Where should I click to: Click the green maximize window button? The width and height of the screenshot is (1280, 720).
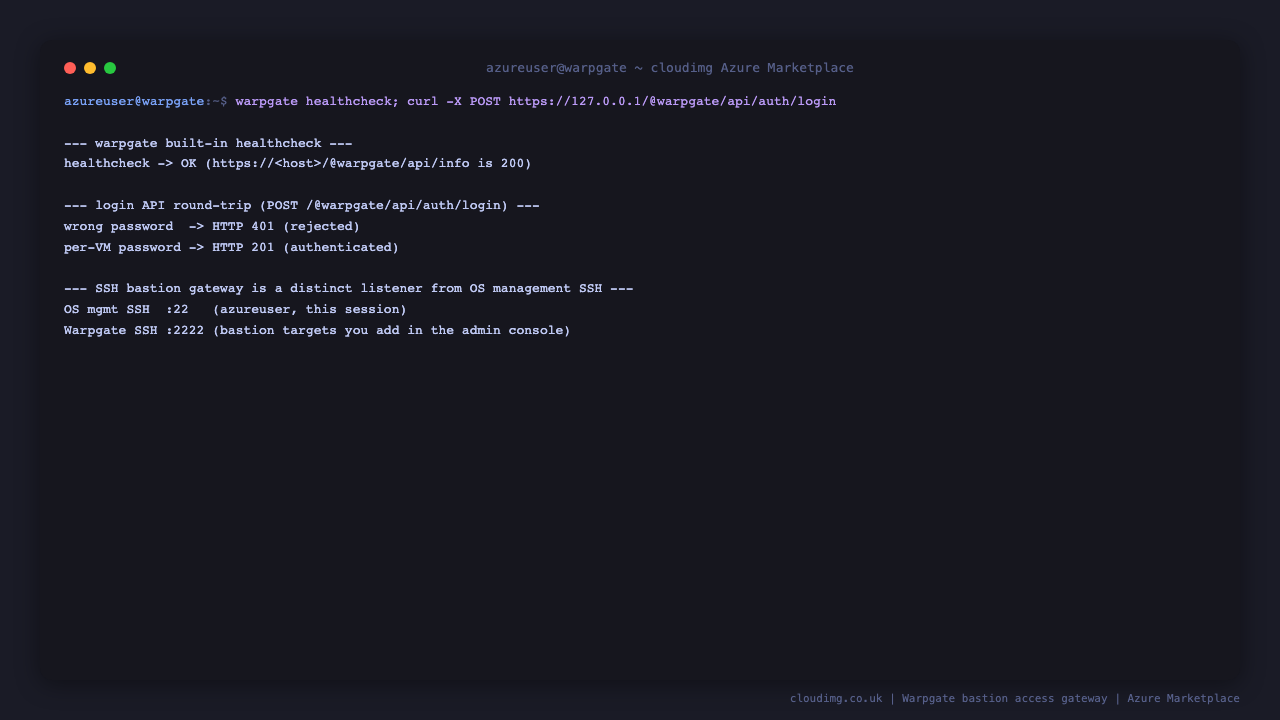tap(110, 68)
